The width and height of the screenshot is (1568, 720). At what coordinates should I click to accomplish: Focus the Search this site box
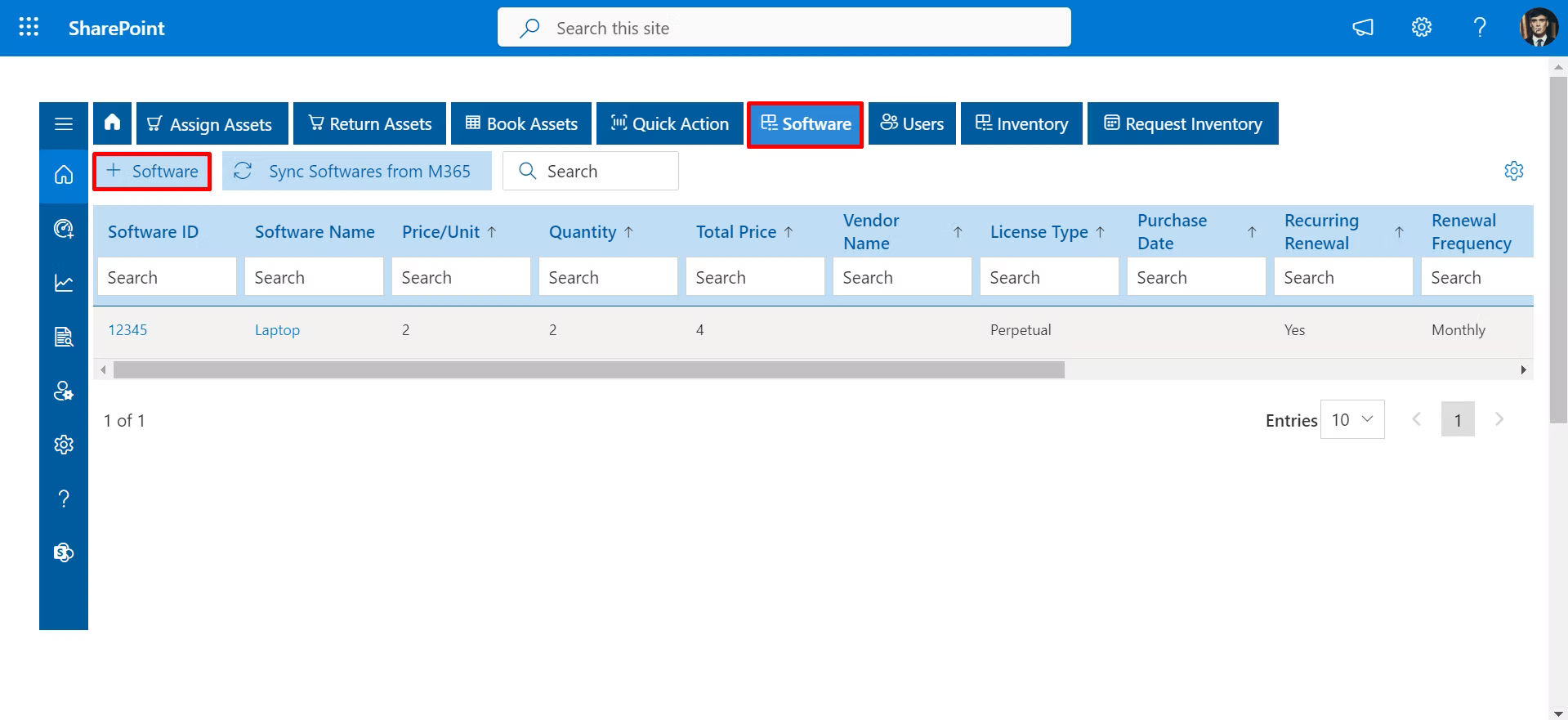click(x=784, y=28)
